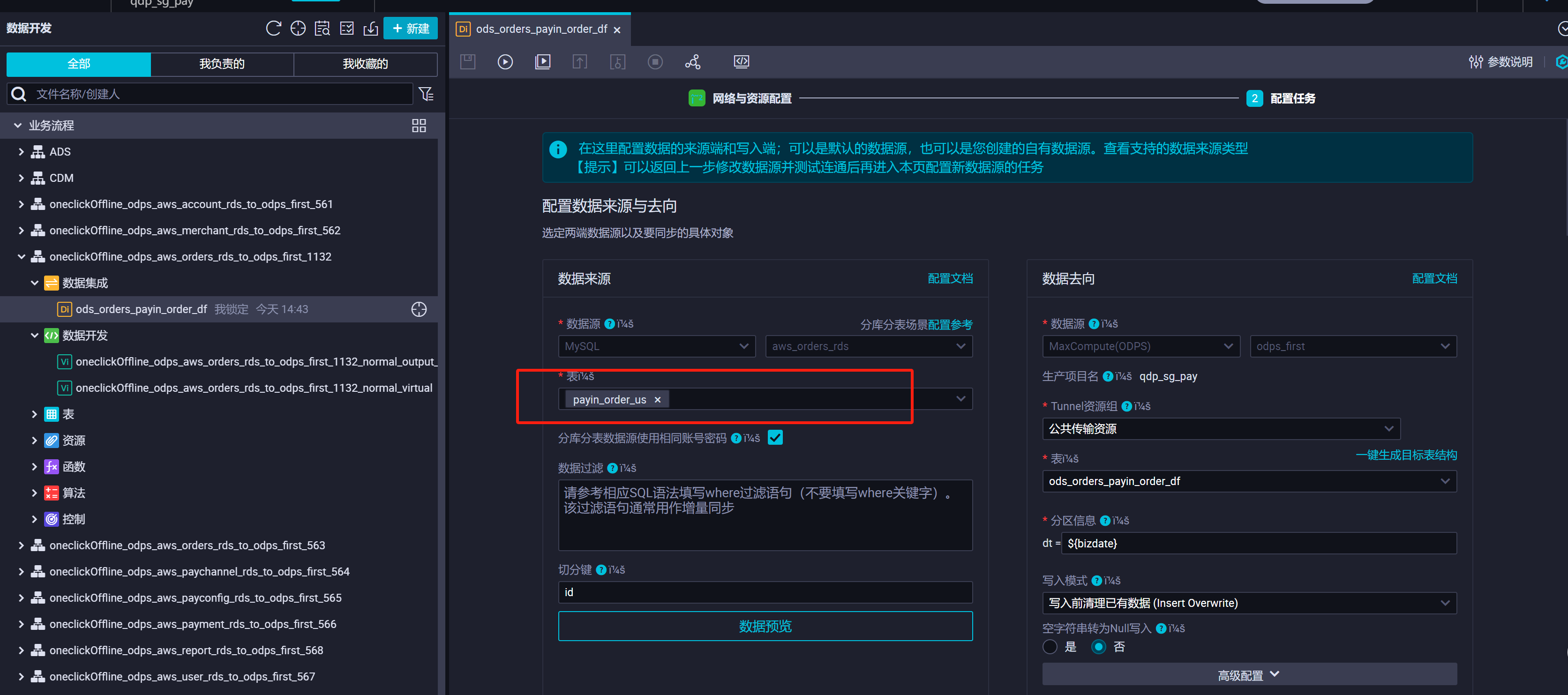The image size is (1568, 695).
Task: Switch to script mode code icon
Action: pos(742,61)
